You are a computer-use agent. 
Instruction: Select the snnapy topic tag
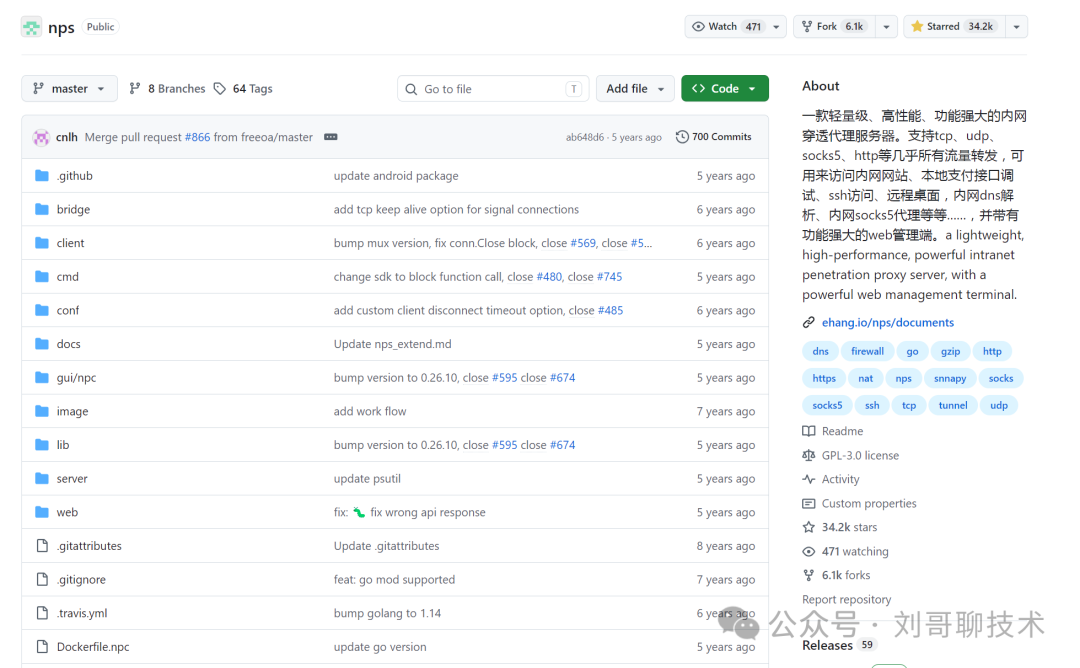coord(950,379)
